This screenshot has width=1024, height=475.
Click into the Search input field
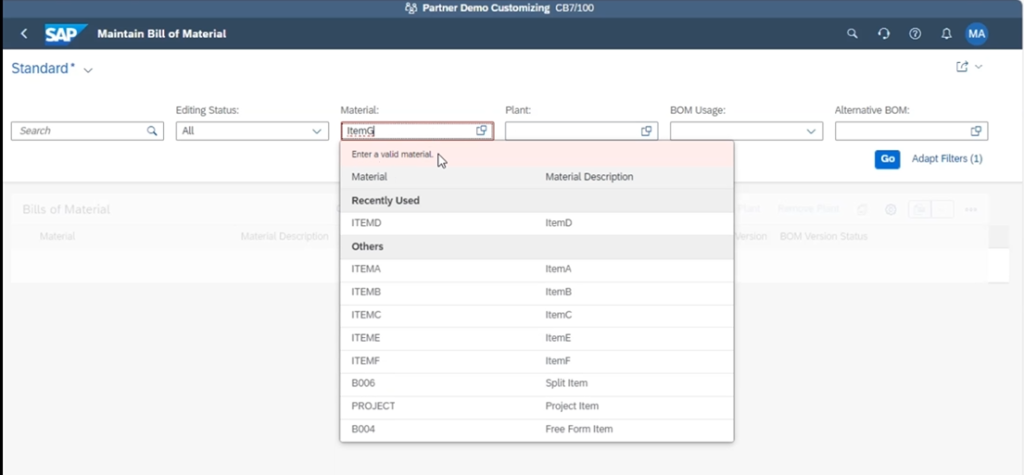(80, 131)
